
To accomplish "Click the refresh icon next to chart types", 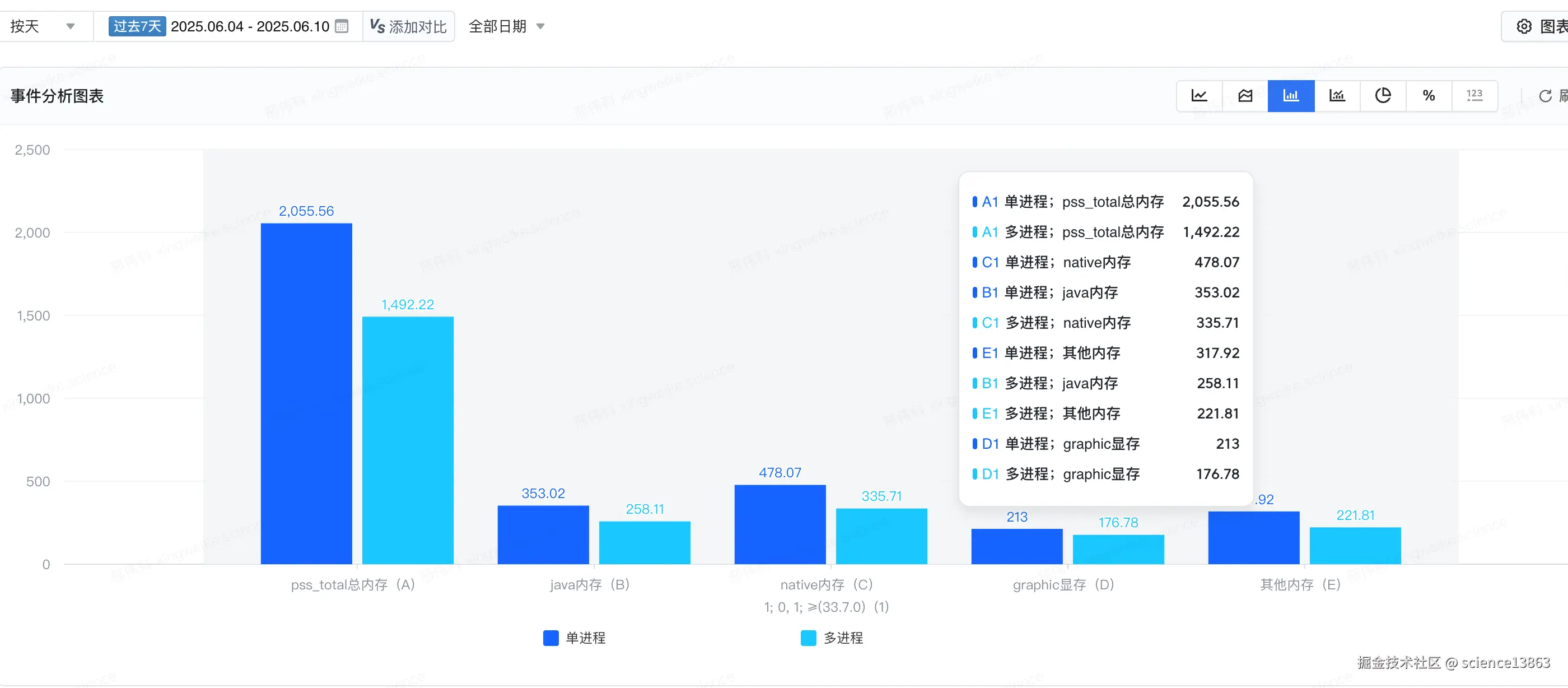I will point(1545,96).
